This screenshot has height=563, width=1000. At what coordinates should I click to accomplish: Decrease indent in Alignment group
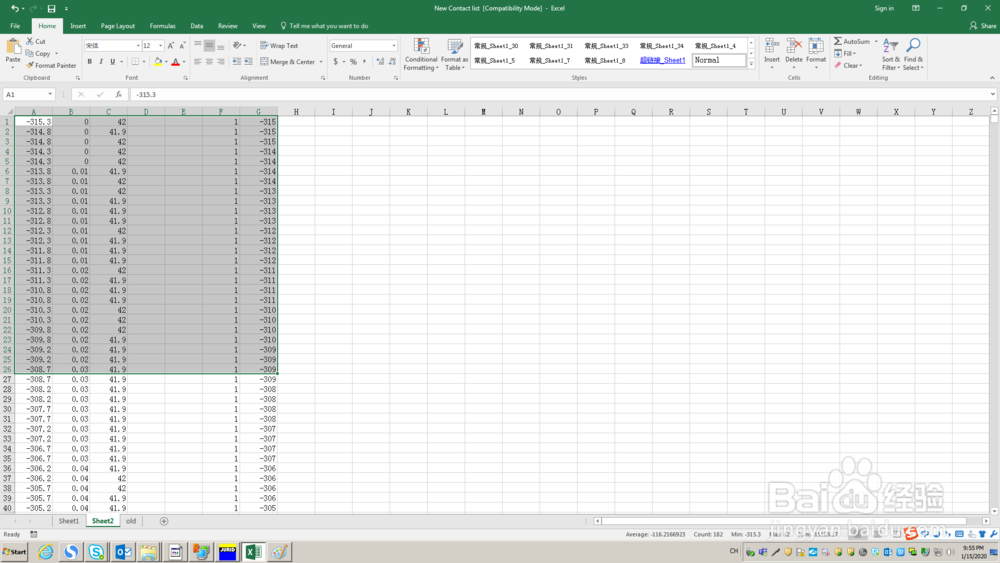(237, 62)
